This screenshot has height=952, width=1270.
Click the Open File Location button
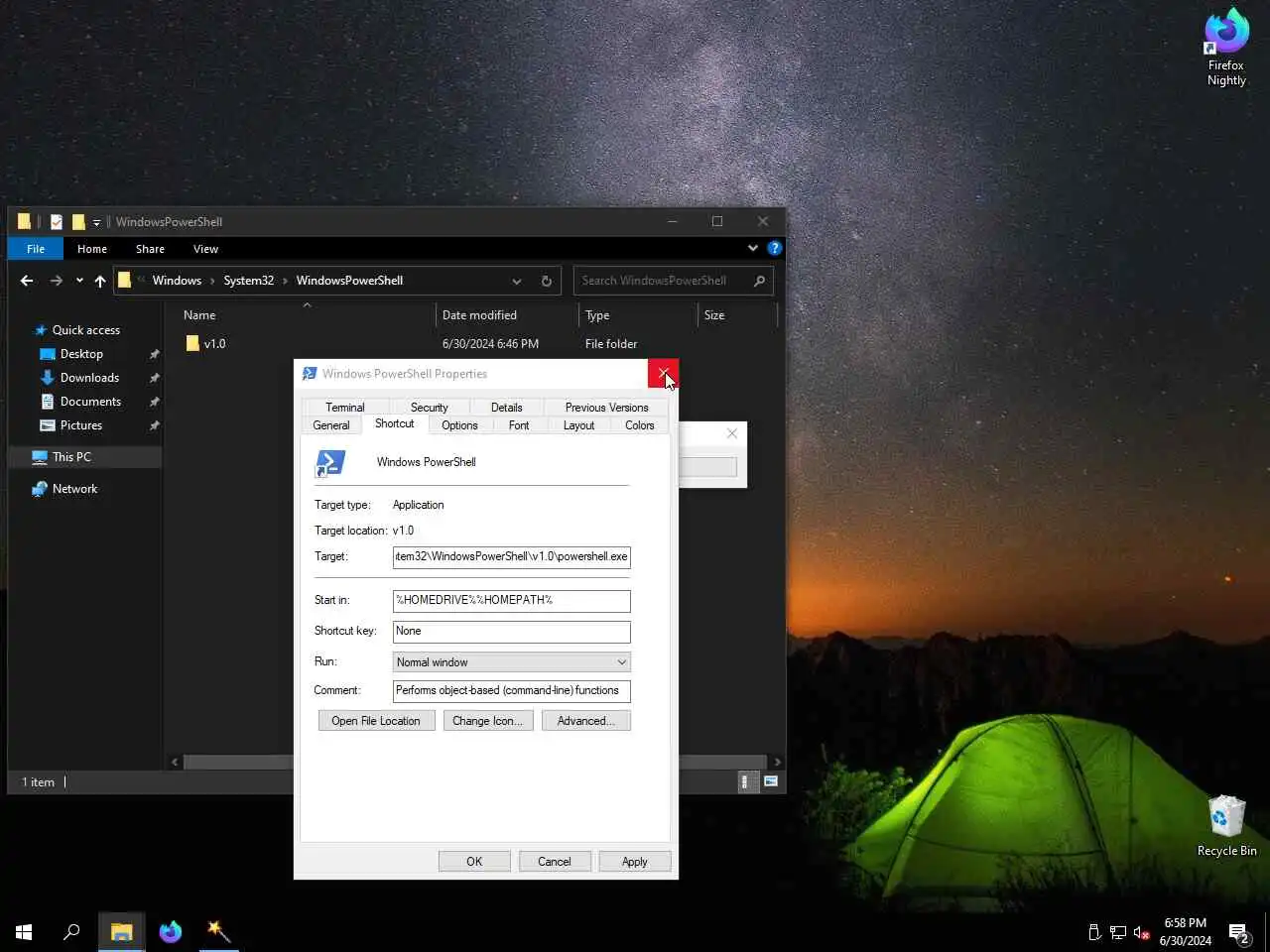(x=376, y=721)
